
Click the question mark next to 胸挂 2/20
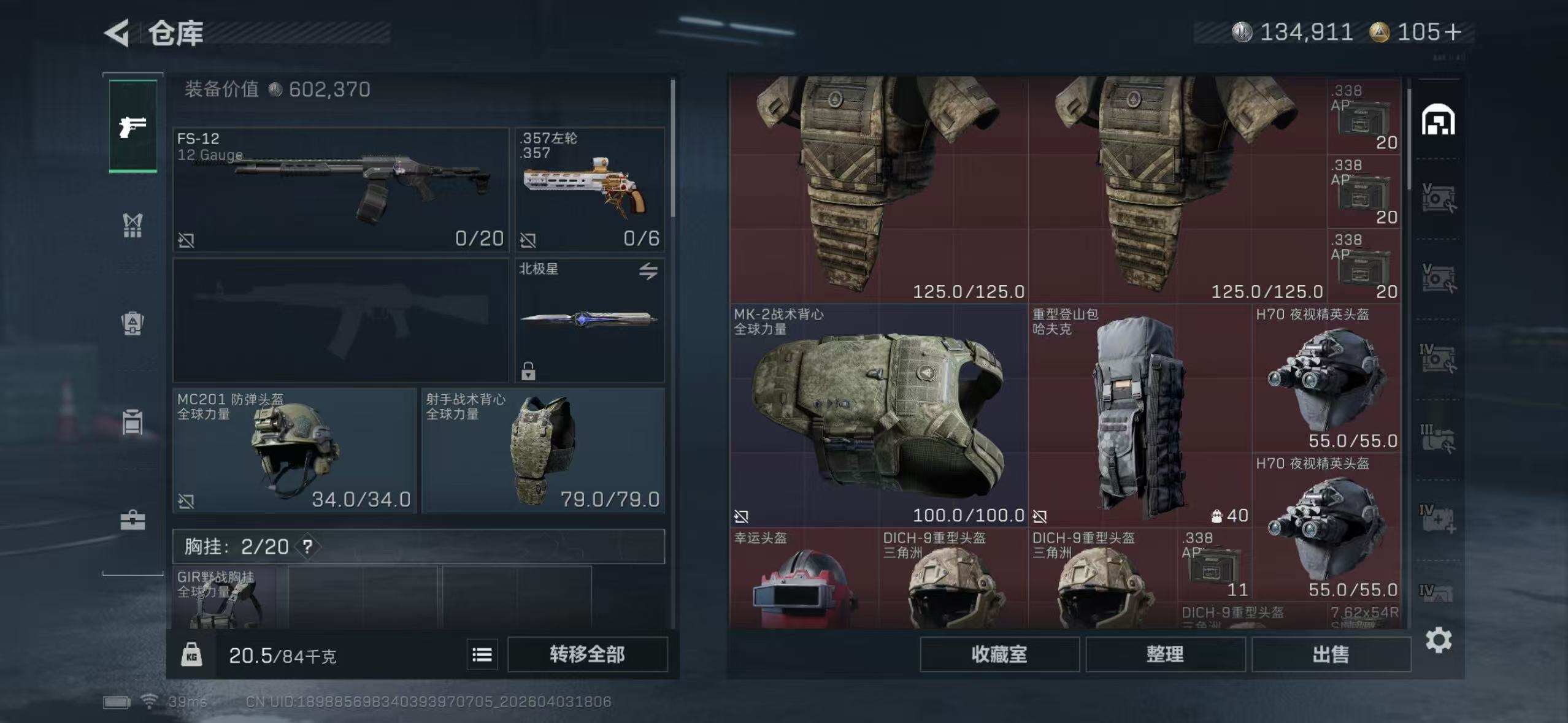(308, 546)
